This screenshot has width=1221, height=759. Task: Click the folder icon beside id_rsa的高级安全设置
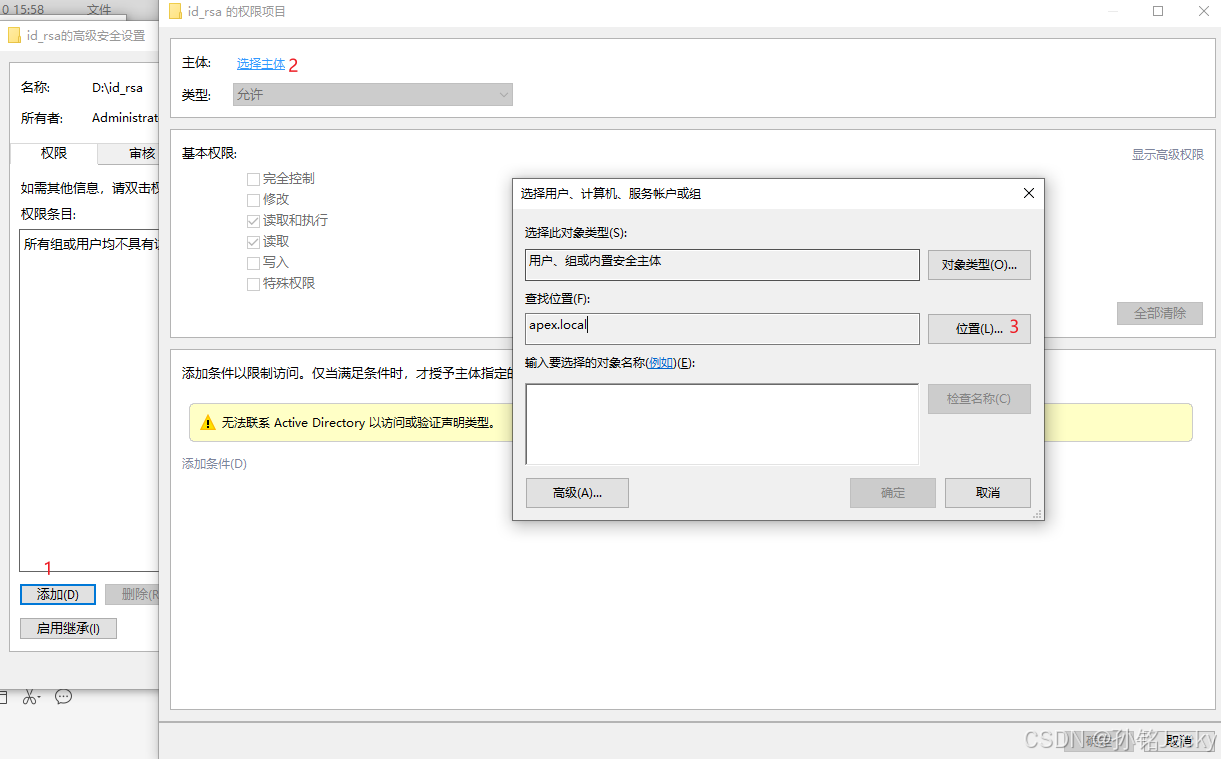pyautogui.click(x=14, y=33)
